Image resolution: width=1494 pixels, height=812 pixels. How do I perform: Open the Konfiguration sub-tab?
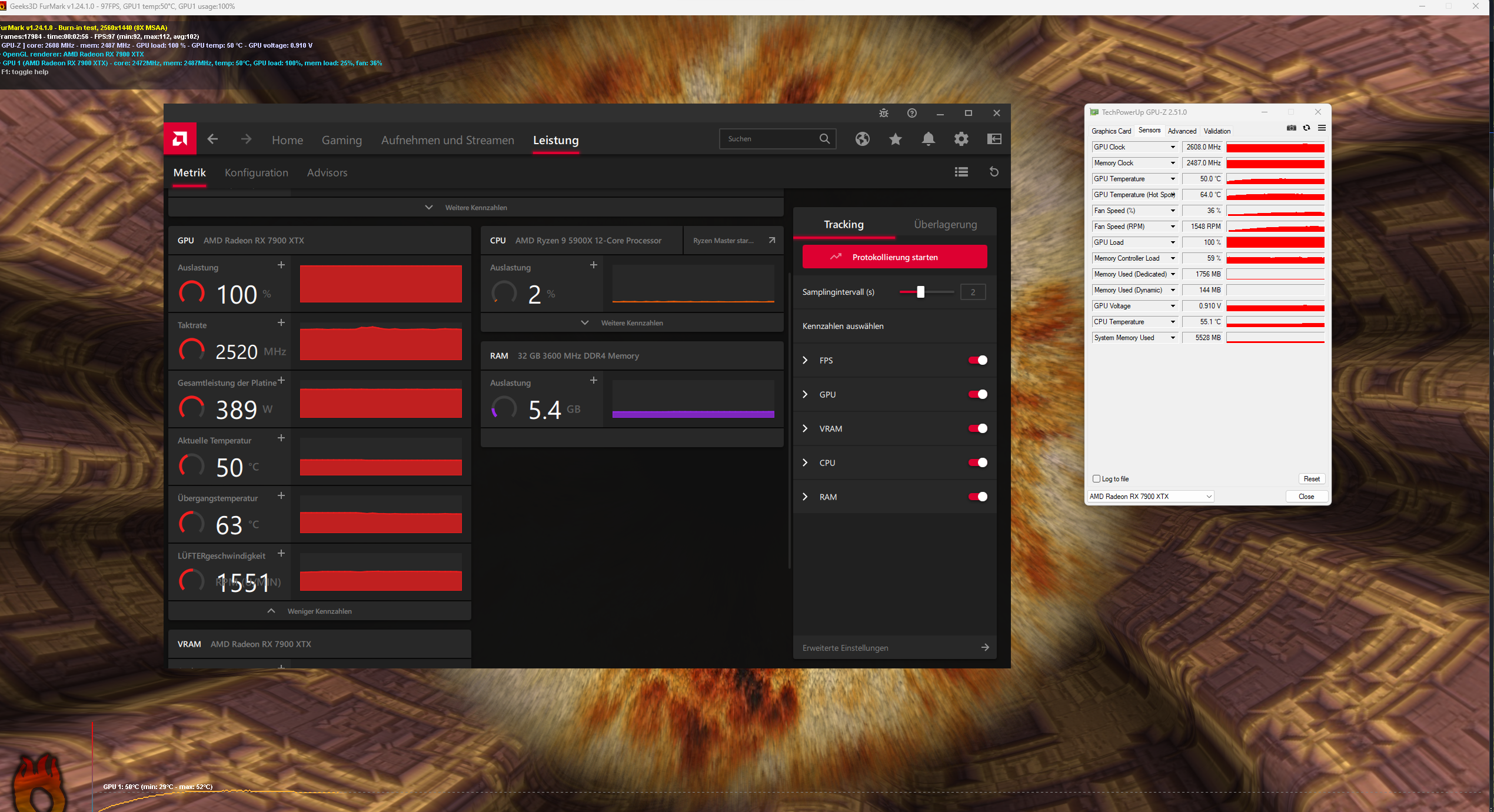(x=256, y=172)
